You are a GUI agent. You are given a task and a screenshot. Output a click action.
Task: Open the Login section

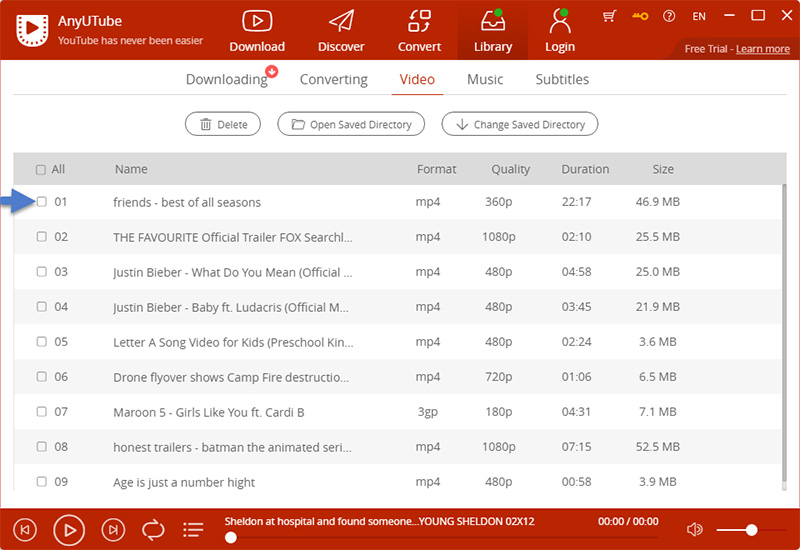click(560, 31)
